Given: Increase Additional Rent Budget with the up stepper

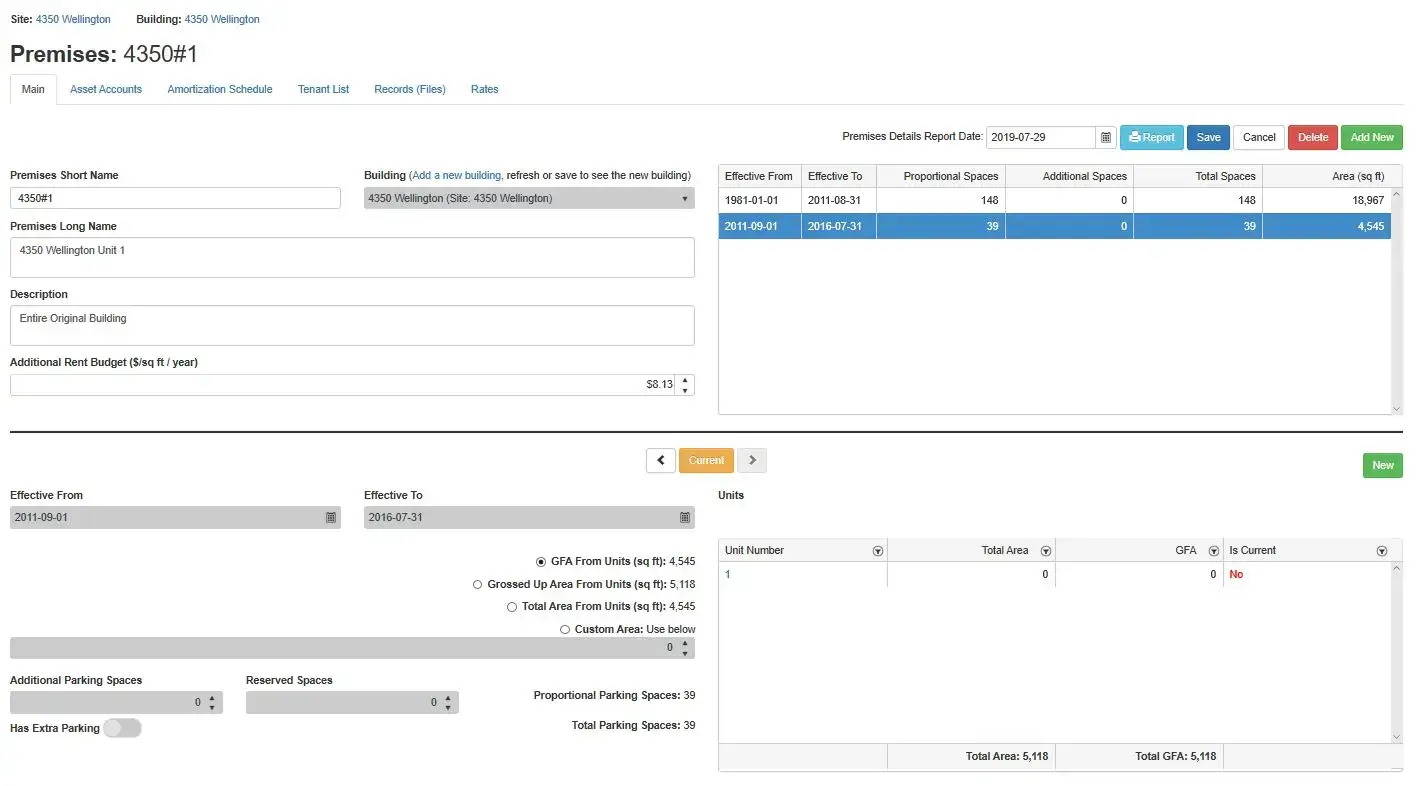Looking at the screenshot, I should pos(684,379).
